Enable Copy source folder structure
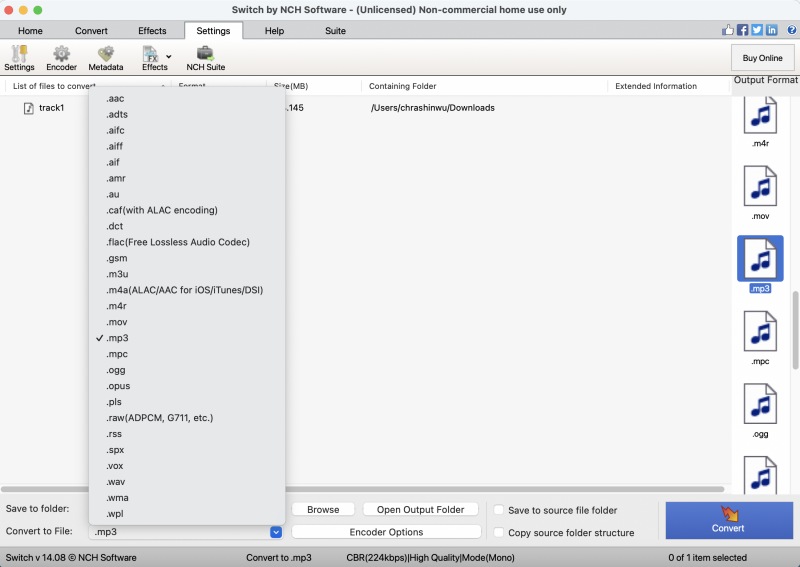This screenshot has height=567, width=800. [499, 532]
